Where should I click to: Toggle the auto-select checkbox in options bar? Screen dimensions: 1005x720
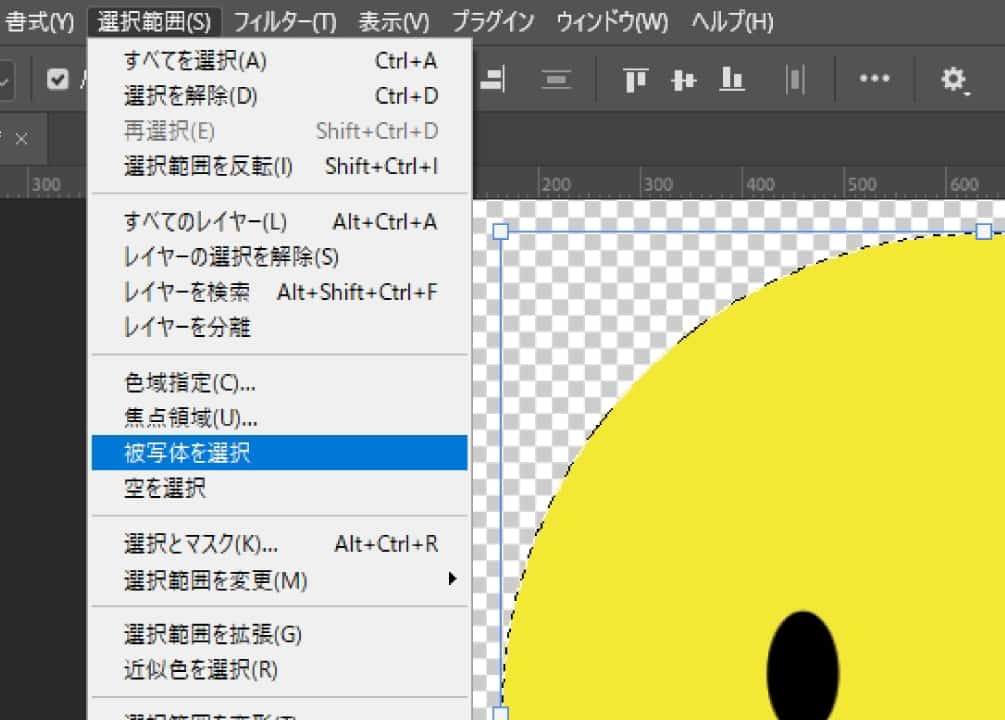[58, 80]
